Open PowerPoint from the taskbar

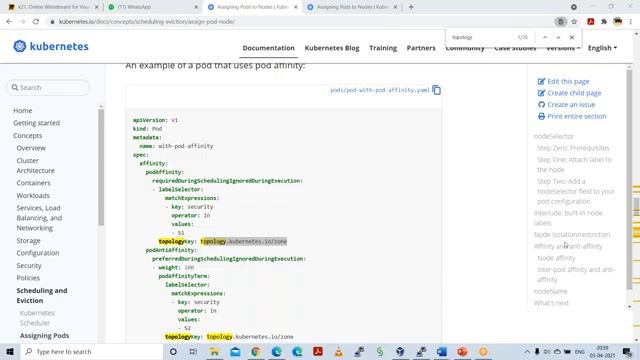[x=462, y=351]
